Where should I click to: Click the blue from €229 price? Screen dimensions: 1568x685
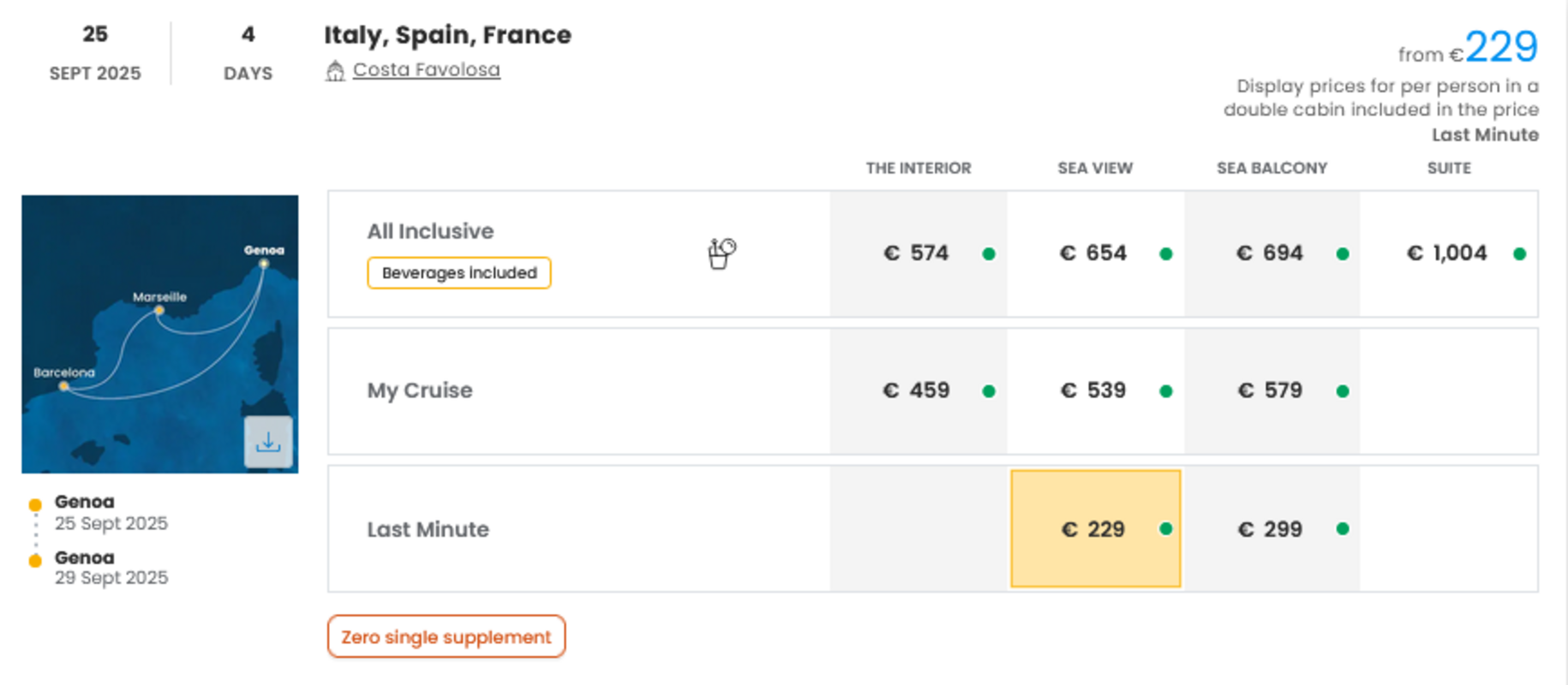(1501, 47)
